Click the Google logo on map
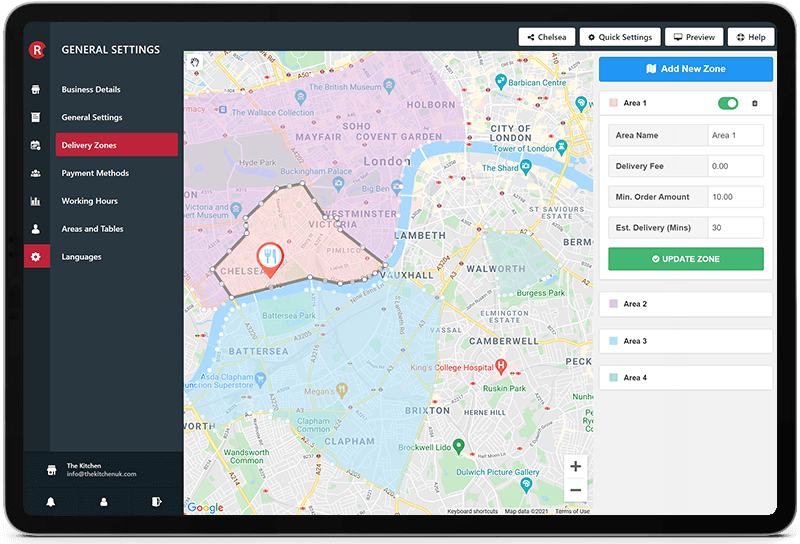 (205, 507)
